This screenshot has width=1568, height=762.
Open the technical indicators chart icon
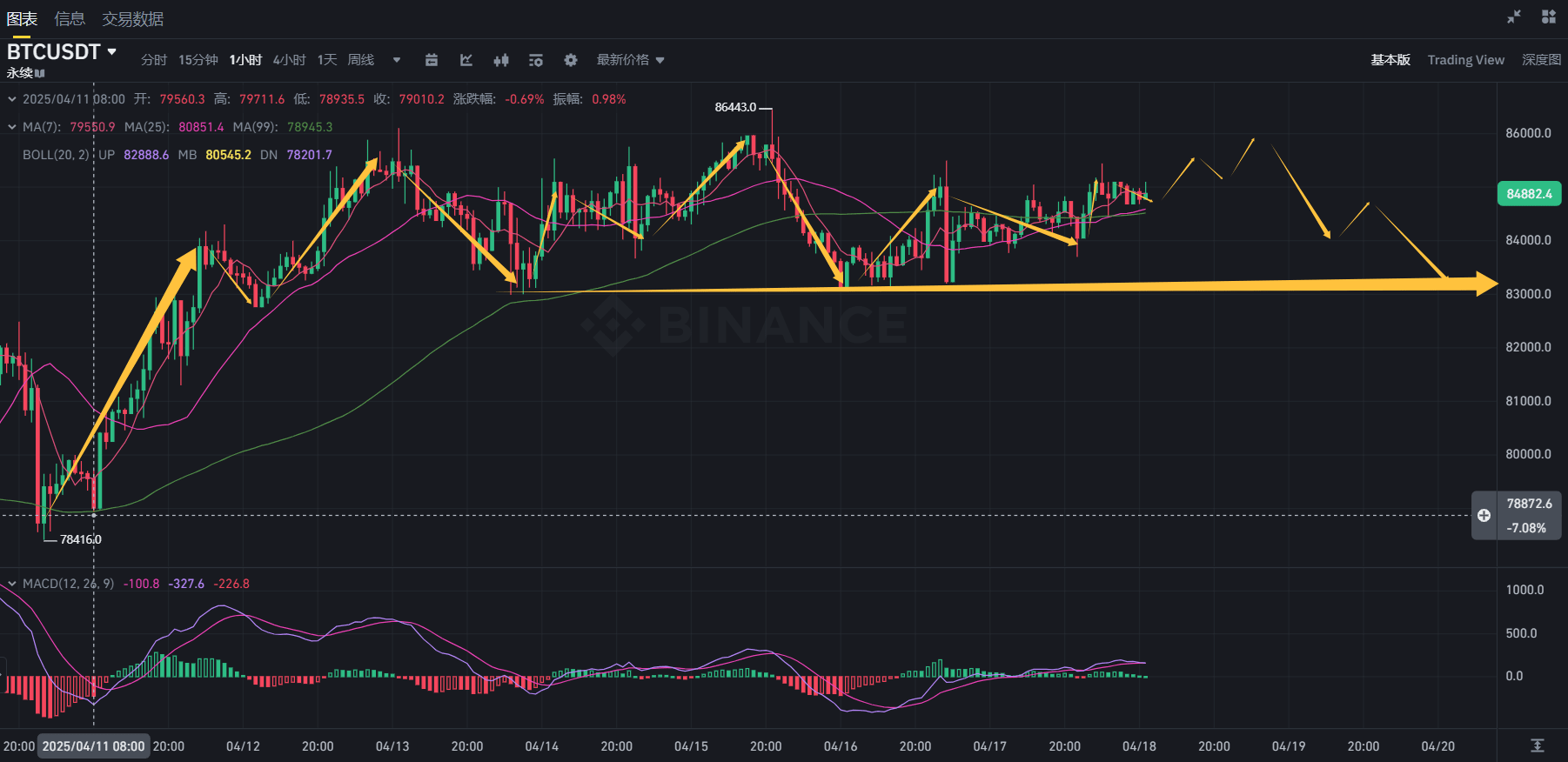pyautogui.click(x=466, y=60)
